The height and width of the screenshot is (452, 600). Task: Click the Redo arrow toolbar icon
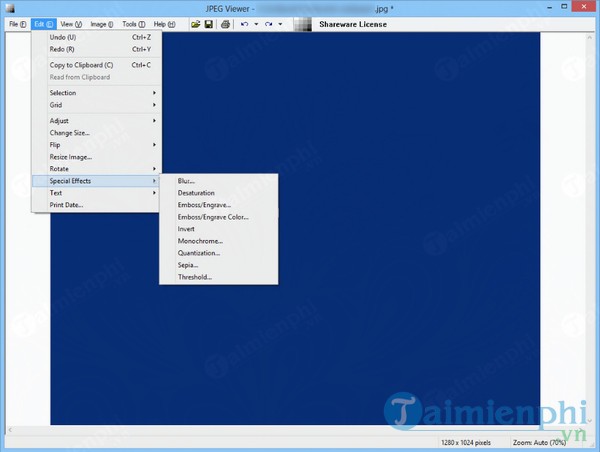(x=268, y=24)
